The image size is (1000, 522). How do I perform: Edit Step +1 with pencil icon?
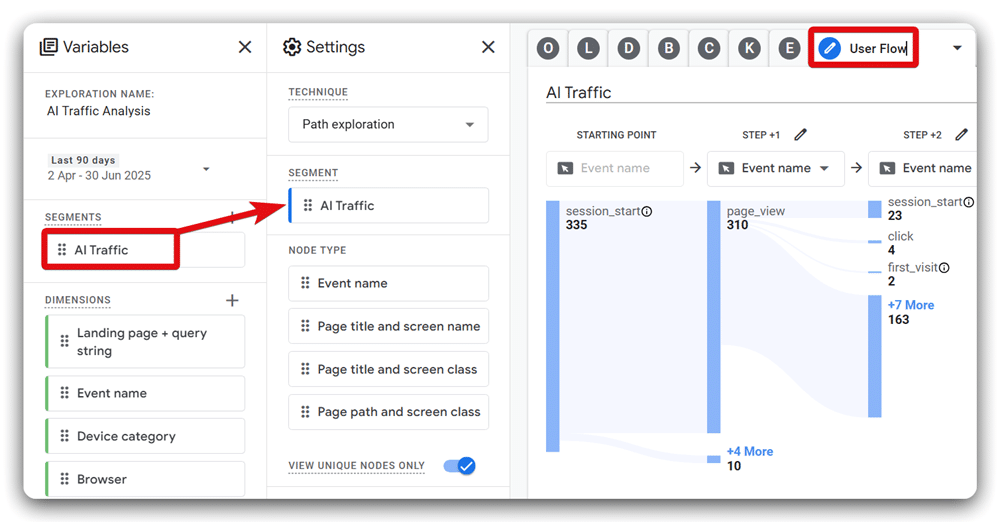(x=800, y=135)
